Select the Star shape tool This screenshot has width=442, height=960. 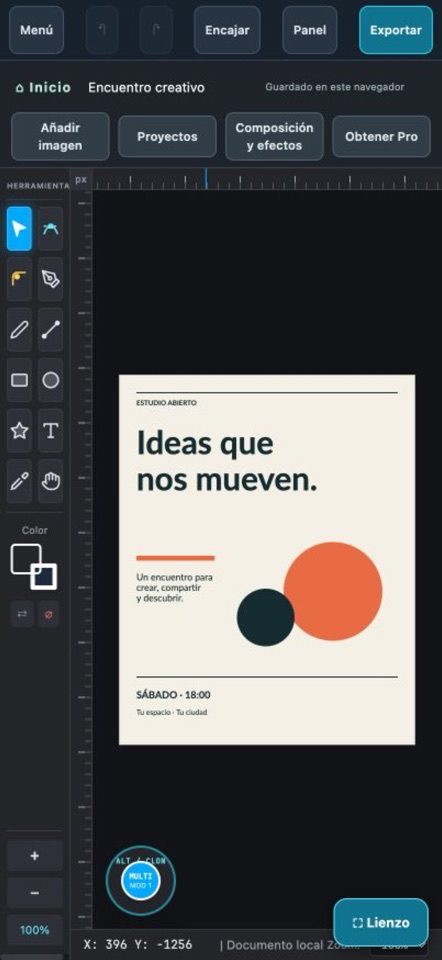coord(19,430)
